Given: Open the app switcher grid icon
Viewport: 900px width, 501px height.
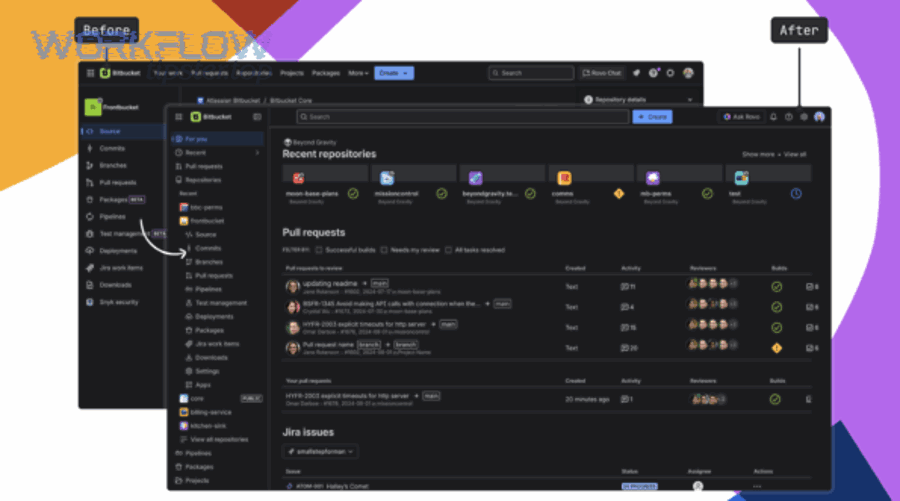Looking at the screenshot, I should 179,117.
